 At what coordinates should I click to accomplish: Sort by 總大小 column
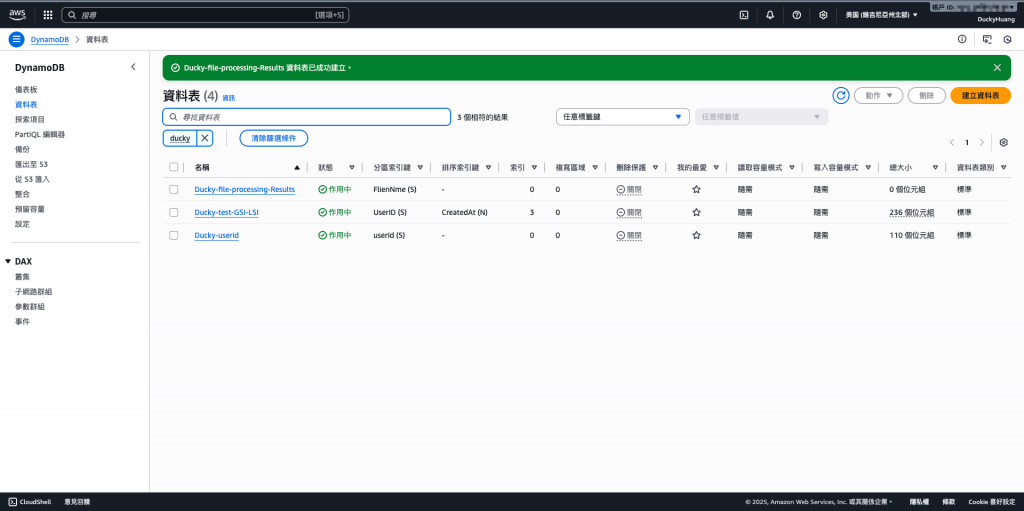[935, 167]
